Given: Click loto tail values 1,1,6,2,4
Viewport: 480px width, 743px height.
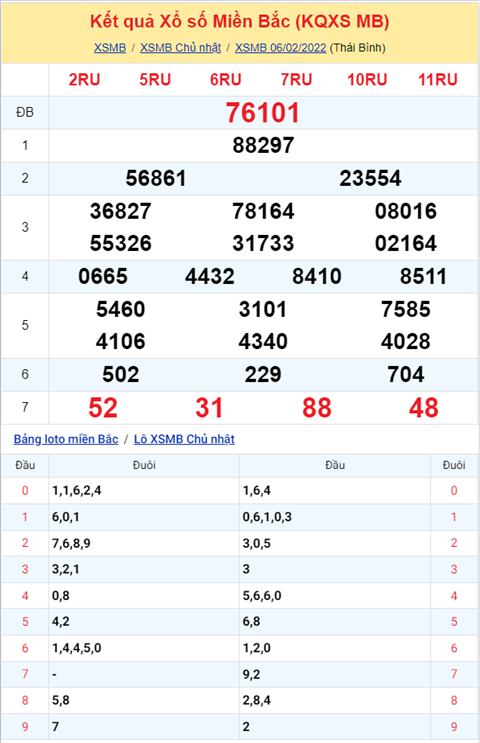Looking at the screenshot, I should [76, 490].
